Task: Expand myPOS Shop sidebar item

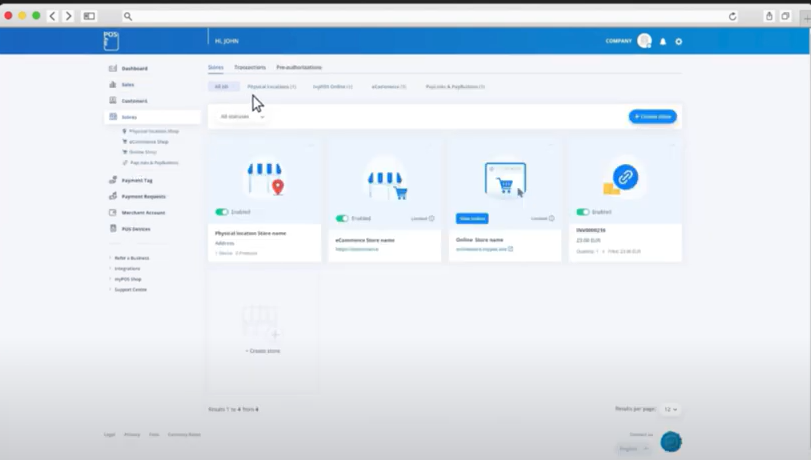Action: pos(128,279)
